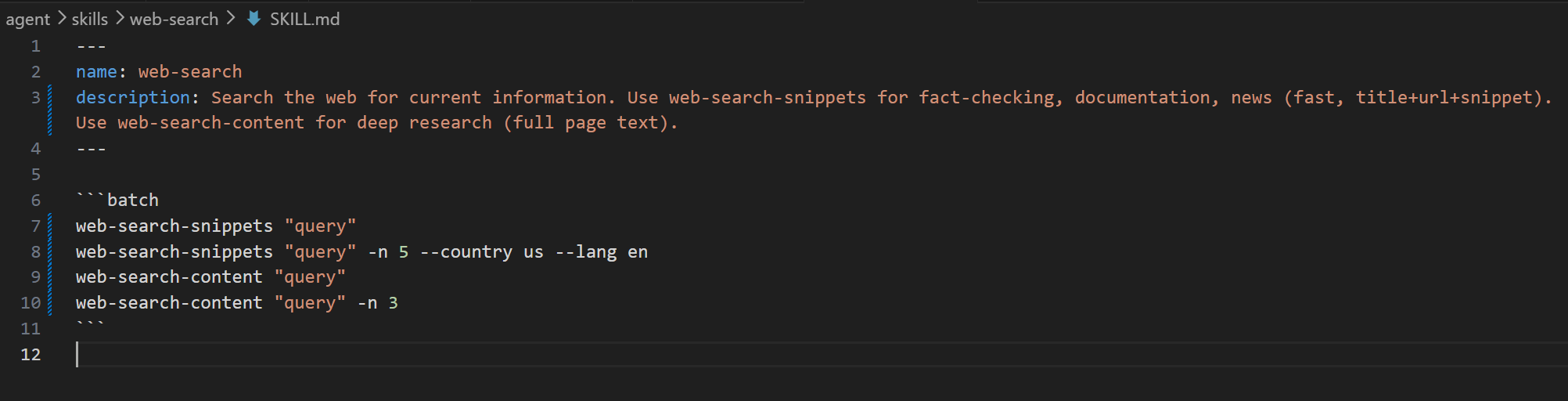The image size is (1568, 401).
Task: Click the markdown file icon beside SKILL.md
Action: tap(254, 18)
